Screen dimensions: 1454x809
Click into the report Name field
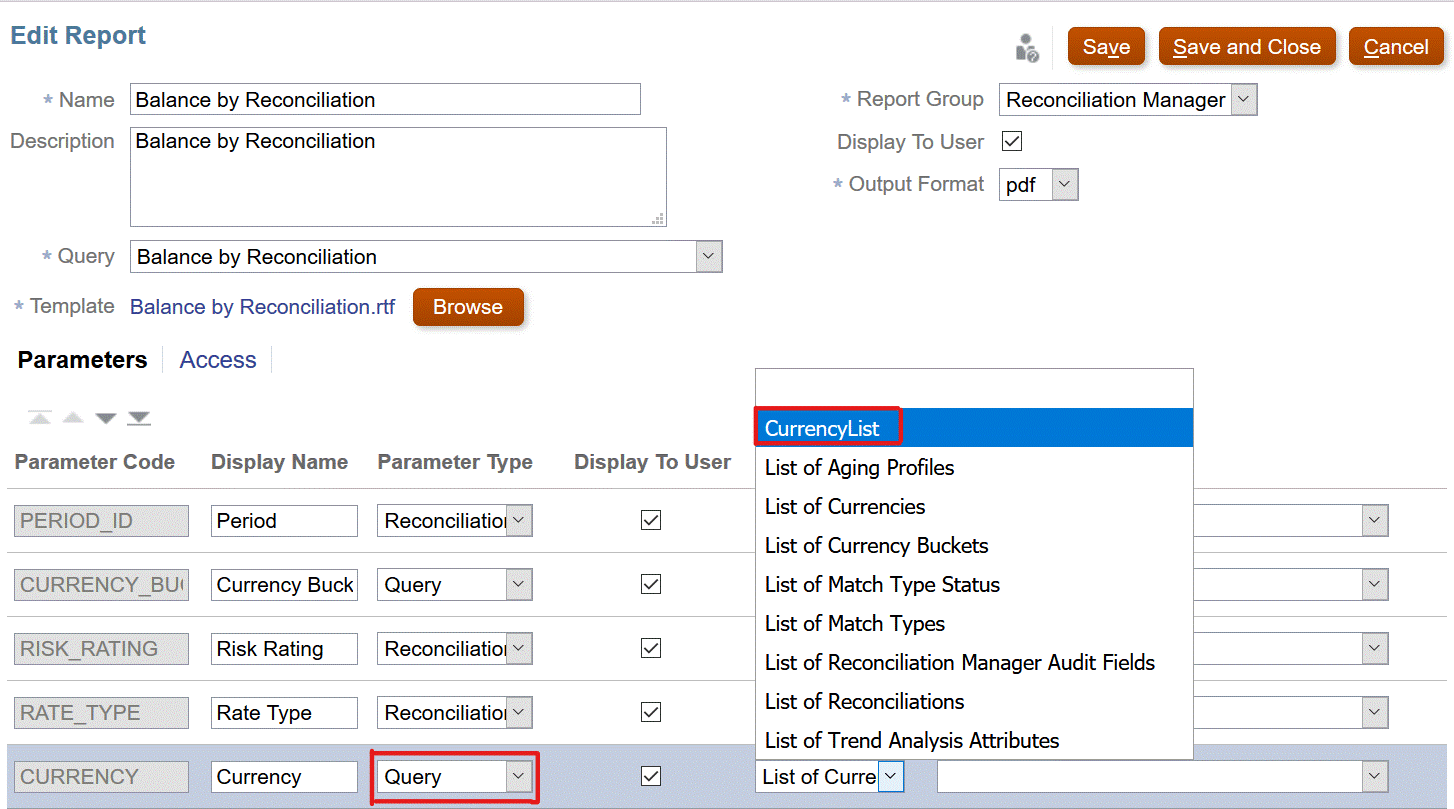[385, 100]
